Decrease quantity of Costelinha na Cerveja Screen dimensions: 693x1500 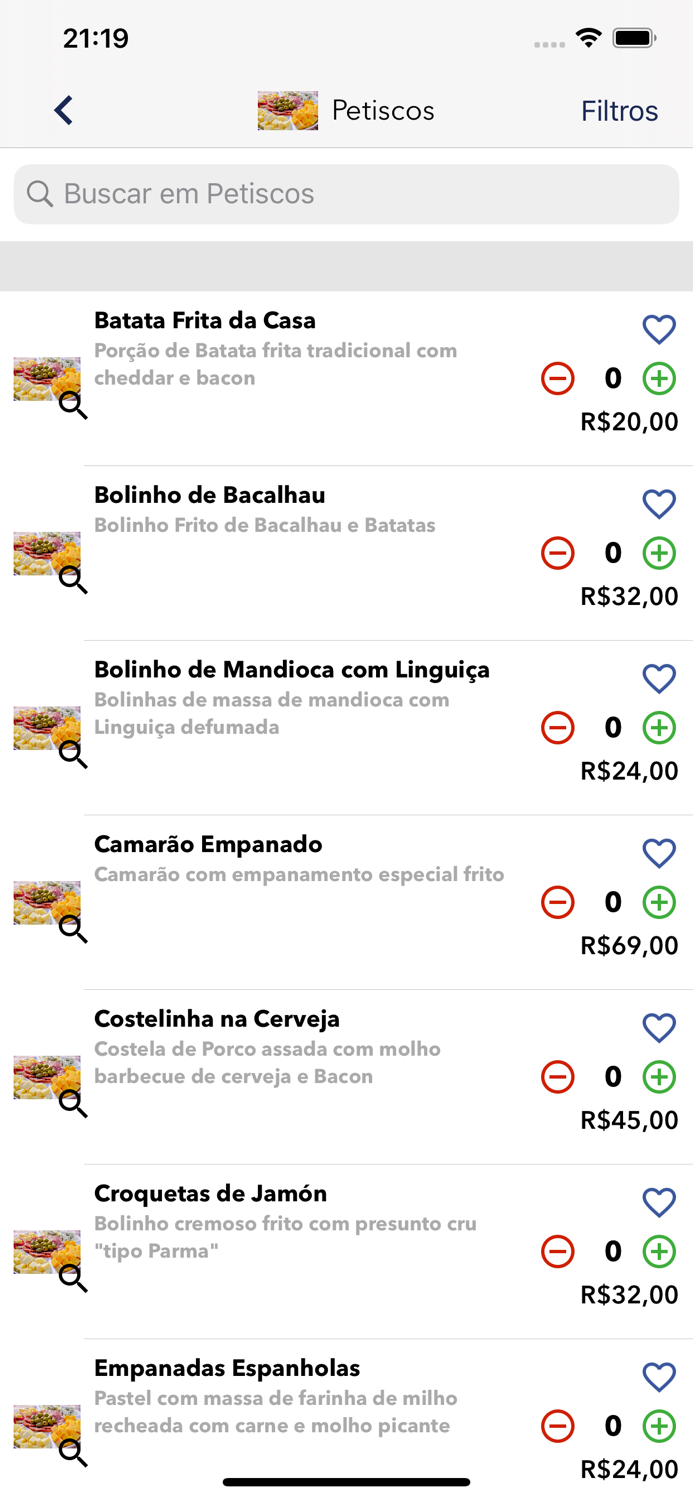[557, 1077]
